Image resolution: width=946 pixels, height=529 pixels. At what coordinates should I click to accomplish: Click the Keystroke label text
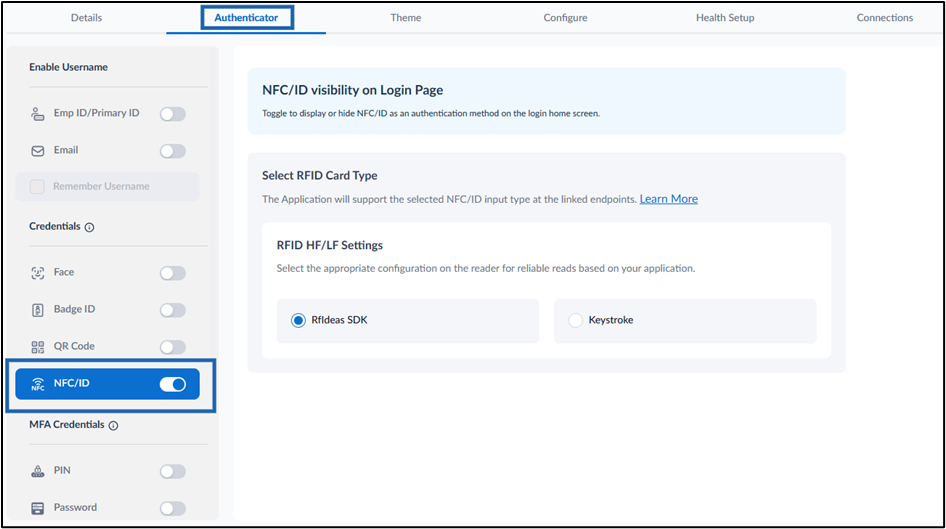pos(611,320)
